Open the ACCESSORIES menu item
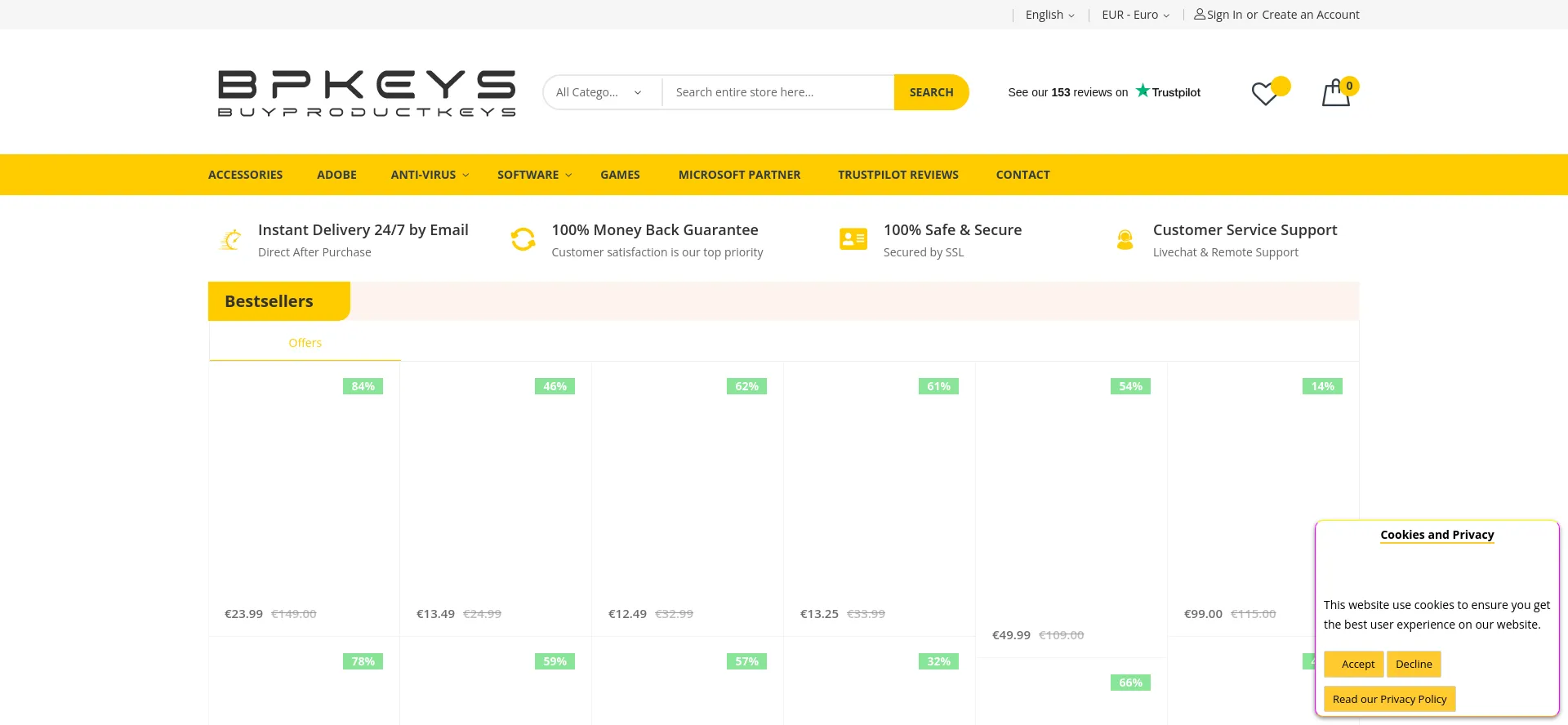Image resolution: width=1568 pixels, height=725 pixels. click(x=245, y=175)
